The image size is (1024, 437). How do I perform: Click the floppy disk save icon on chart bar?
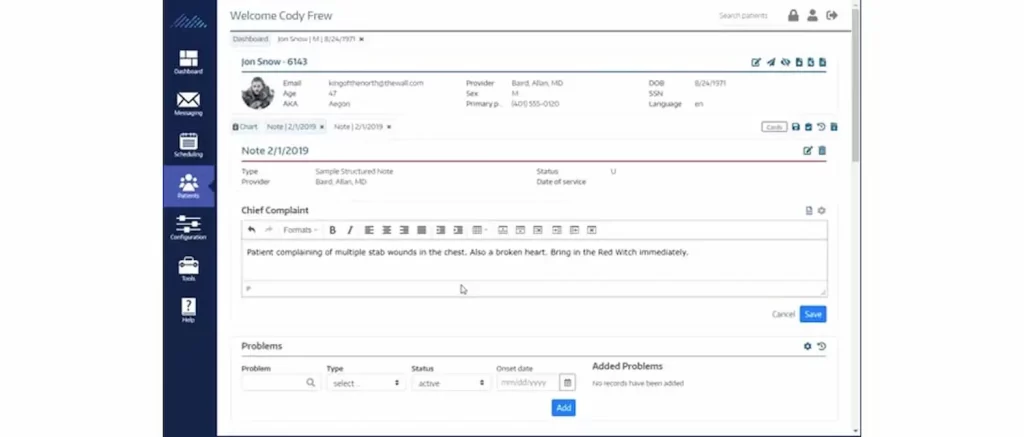(795, 127)
